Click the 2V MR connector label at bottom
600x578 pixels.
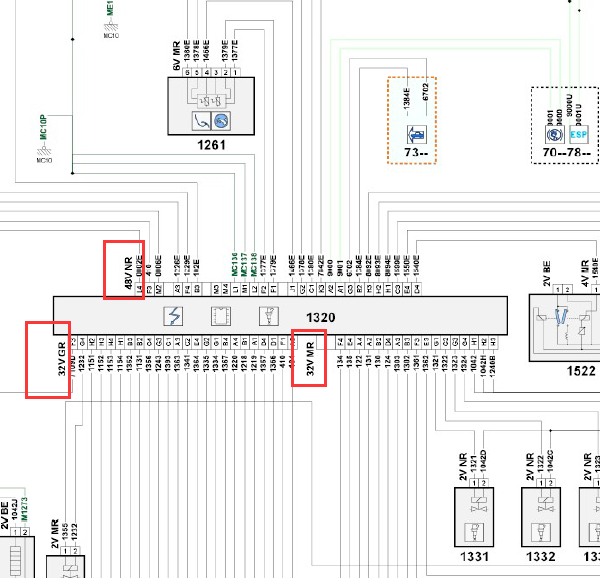click(x=55, y=533)
